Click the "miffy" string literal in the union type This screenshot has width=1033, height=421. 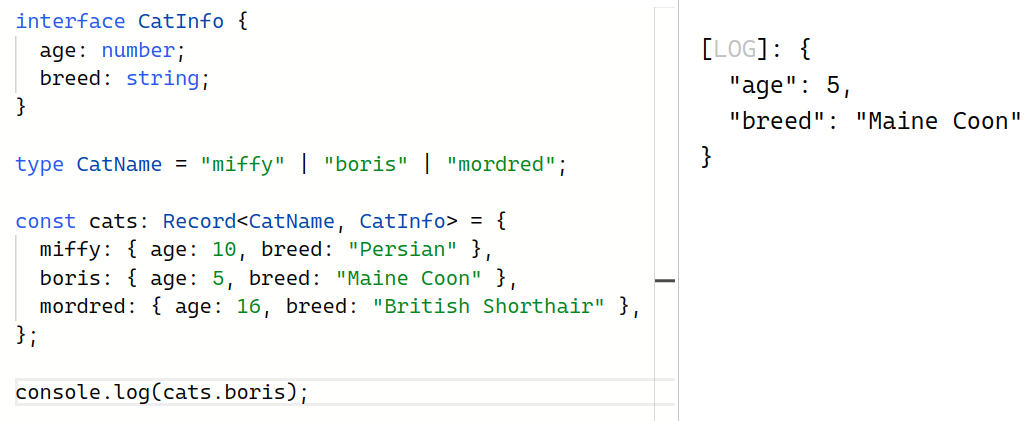[242, 164]
